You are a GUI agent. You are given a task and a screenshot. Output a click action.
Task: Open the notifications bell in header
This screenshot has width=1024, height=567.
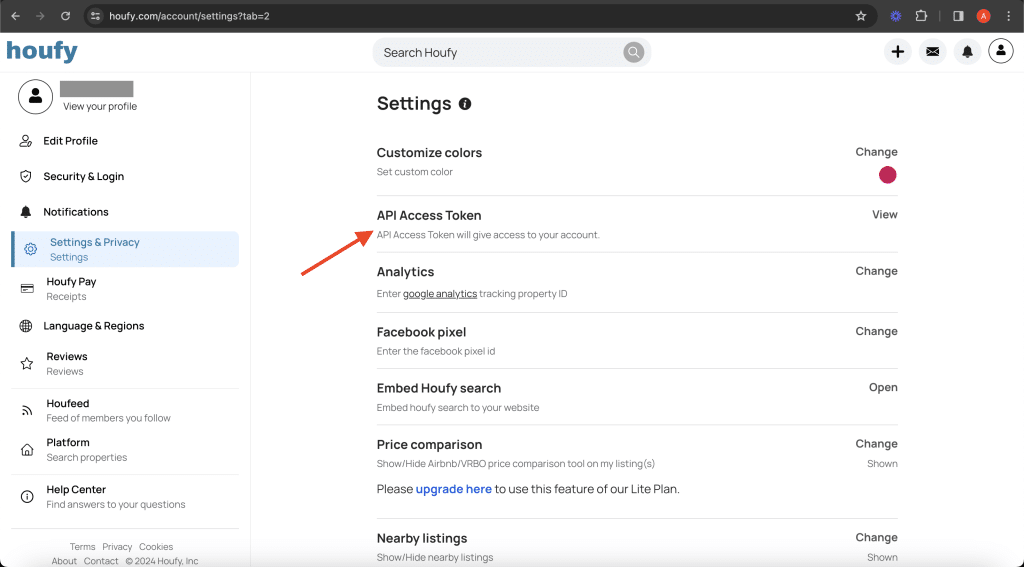[967, 52]
